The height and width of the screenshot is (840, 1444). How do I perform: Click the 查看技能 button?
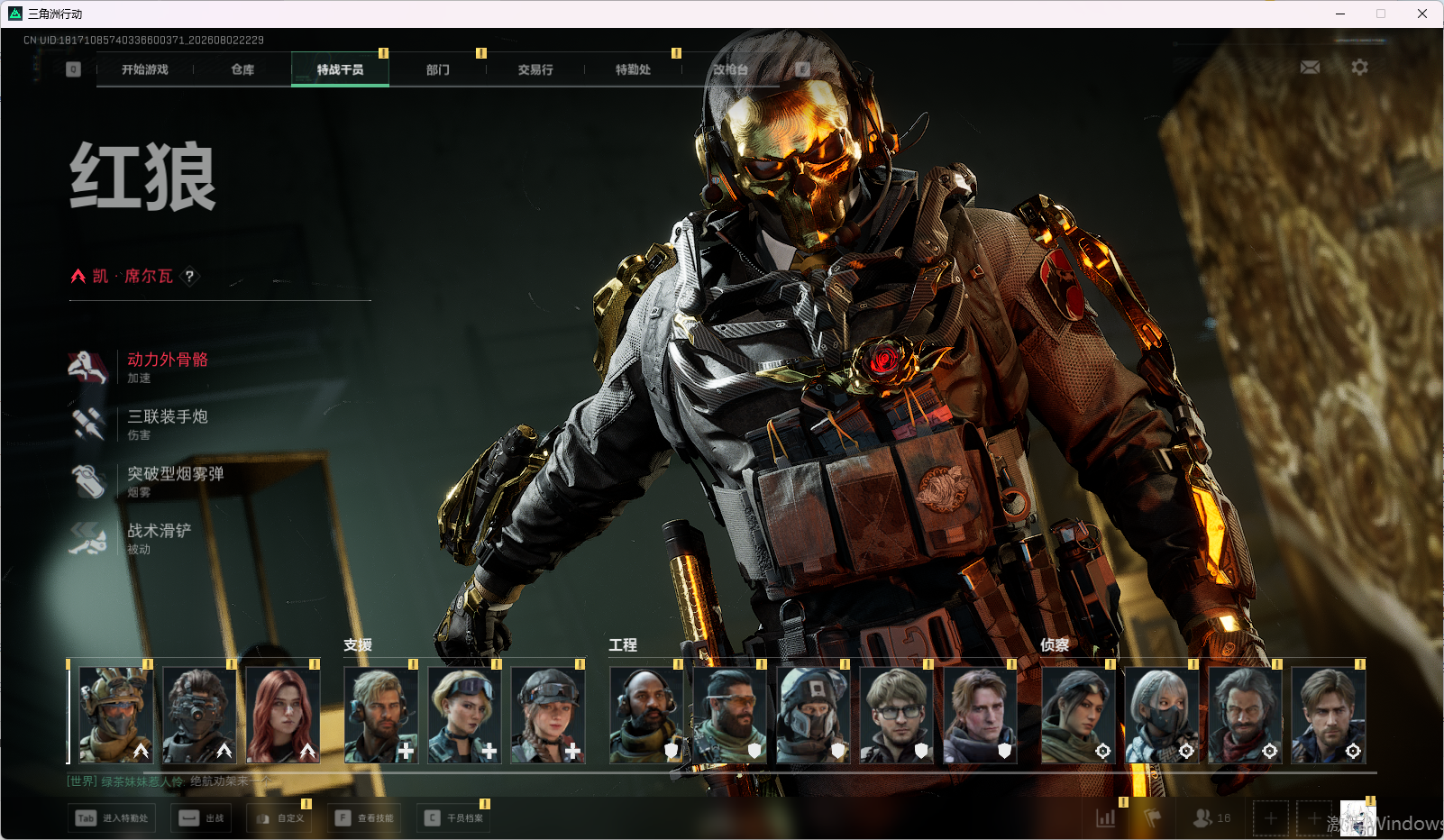coord(364,818)
